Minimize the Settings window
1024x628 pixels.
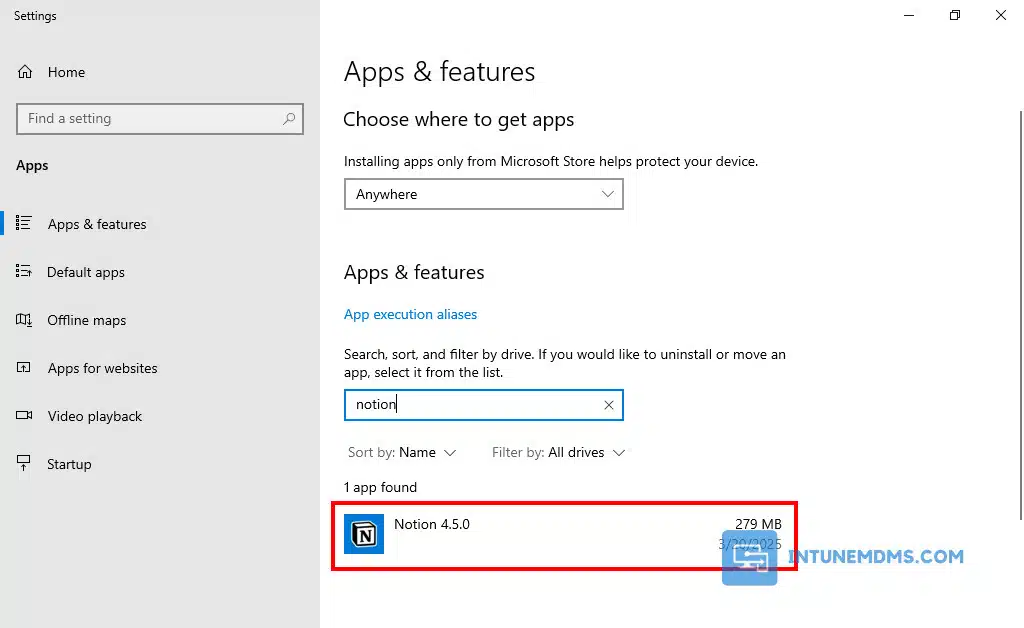(909, 15)
